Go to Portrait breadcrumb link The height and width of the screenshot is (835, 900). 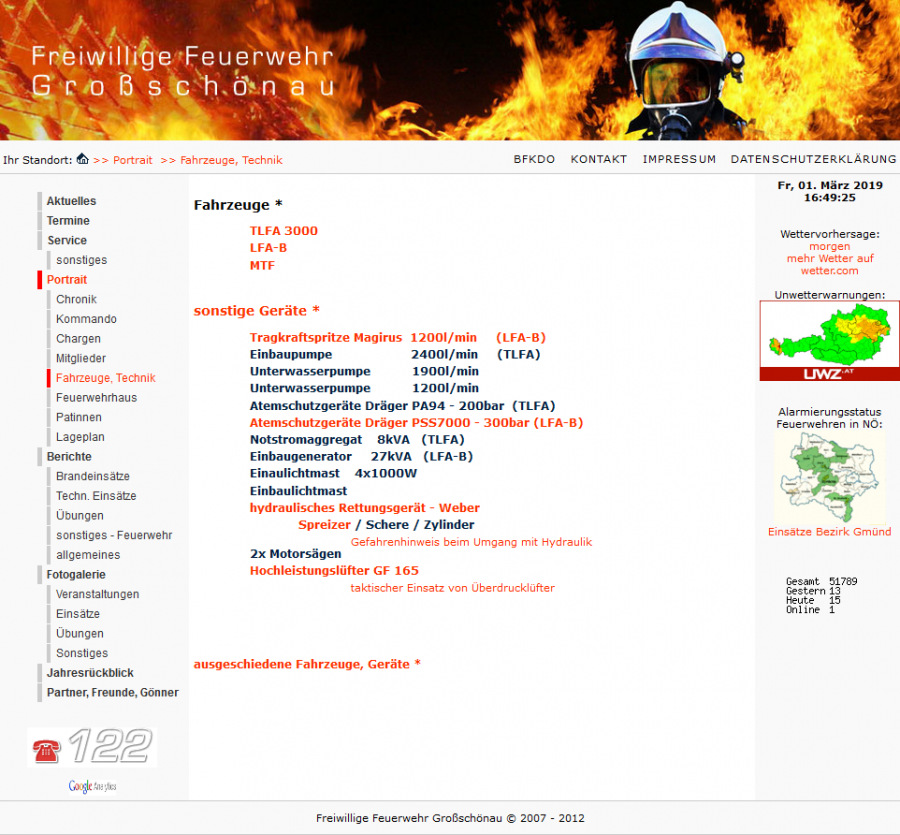pyautogui.click(x=133, y=160)
